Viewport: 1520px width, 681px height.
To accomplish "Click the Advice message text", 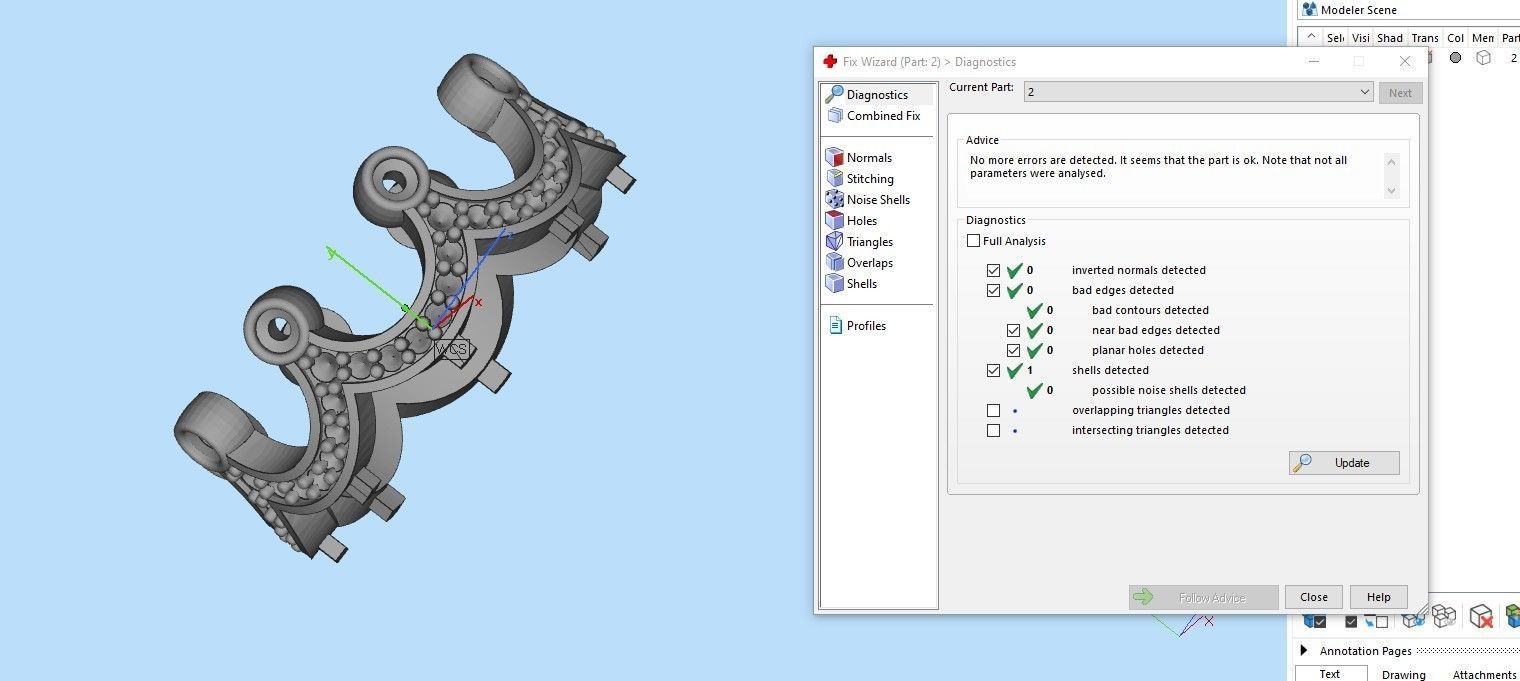I will point(1158,167).
